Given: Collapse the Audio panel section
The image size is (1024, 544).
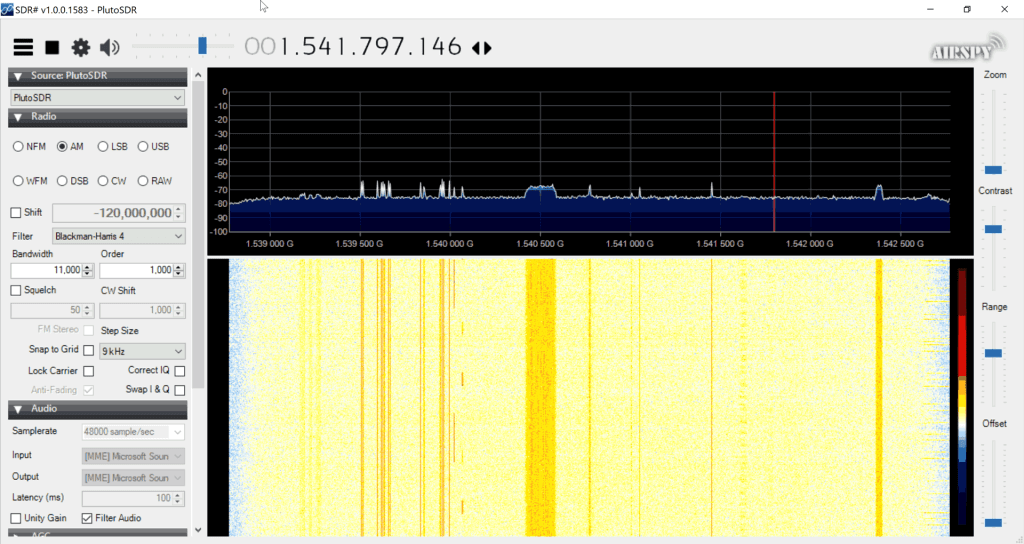Looking at the screenshot, I should point(18,409).
